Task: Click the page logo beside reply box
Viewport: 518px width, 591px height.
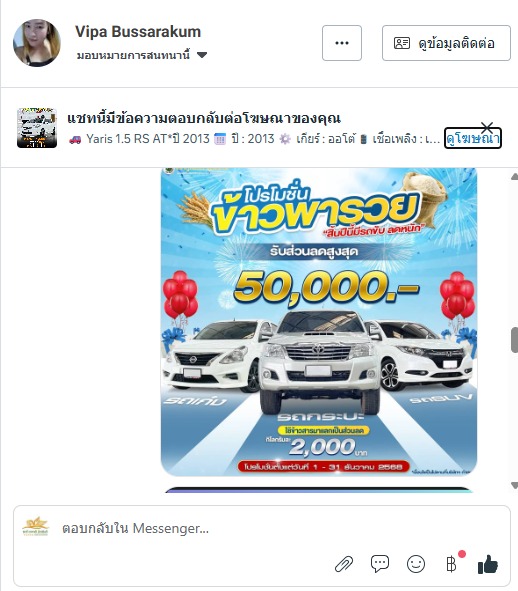Action: point(35,526)
